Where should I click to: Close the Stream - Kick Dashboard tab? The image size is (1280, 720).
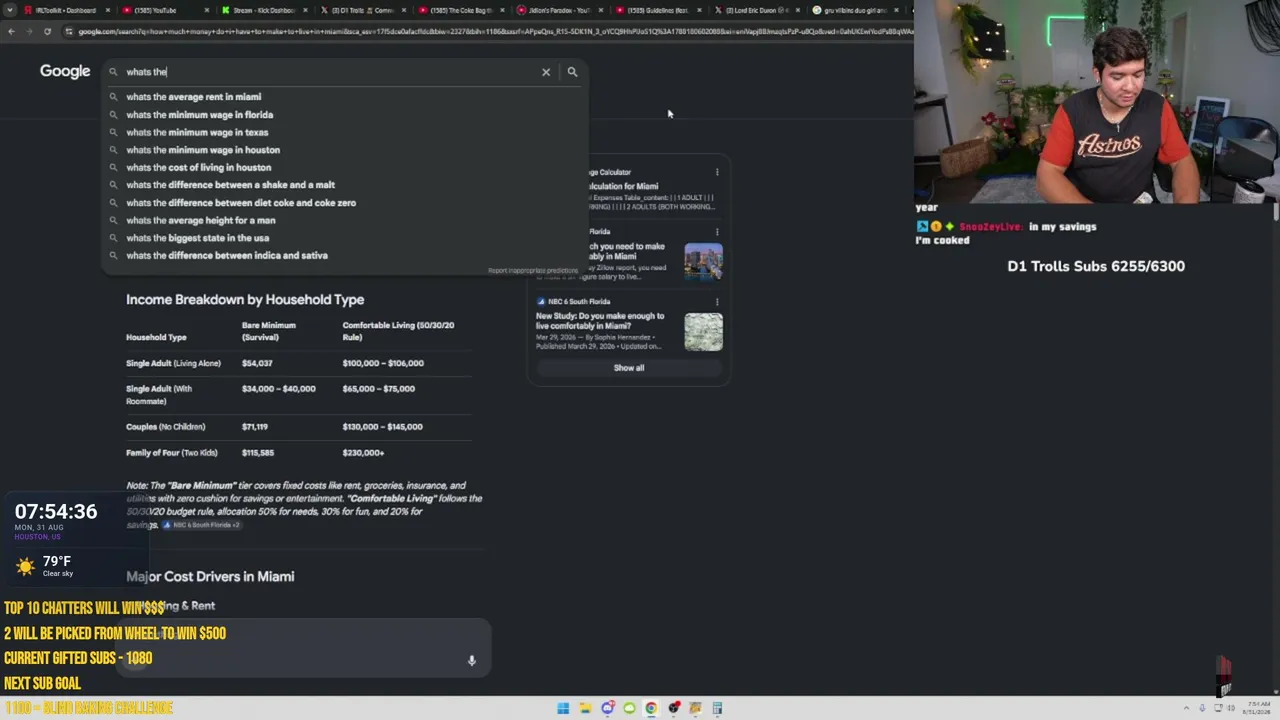[x=305, y=10]
